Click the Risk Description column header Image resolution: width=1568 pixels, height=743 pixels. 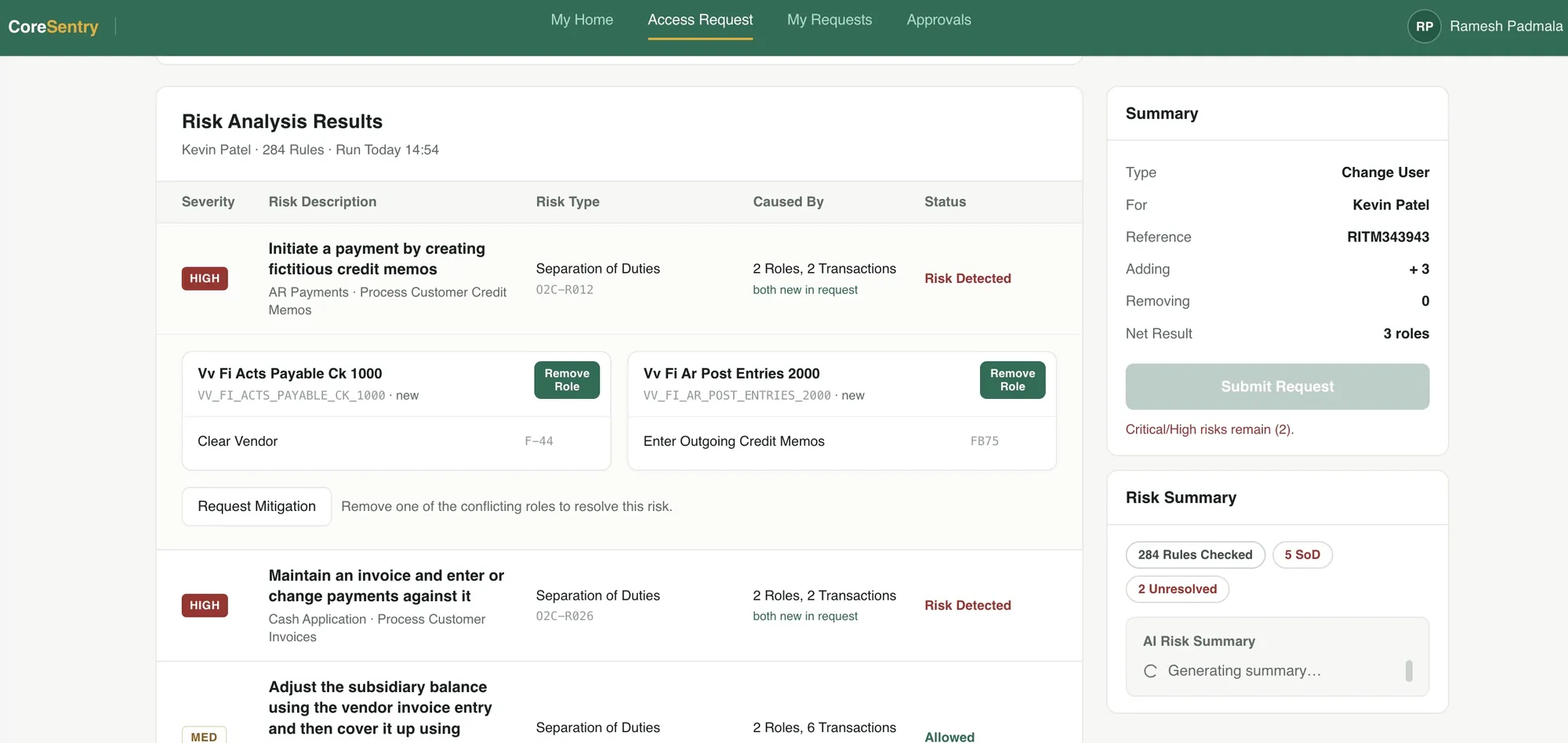pos(322,201)
